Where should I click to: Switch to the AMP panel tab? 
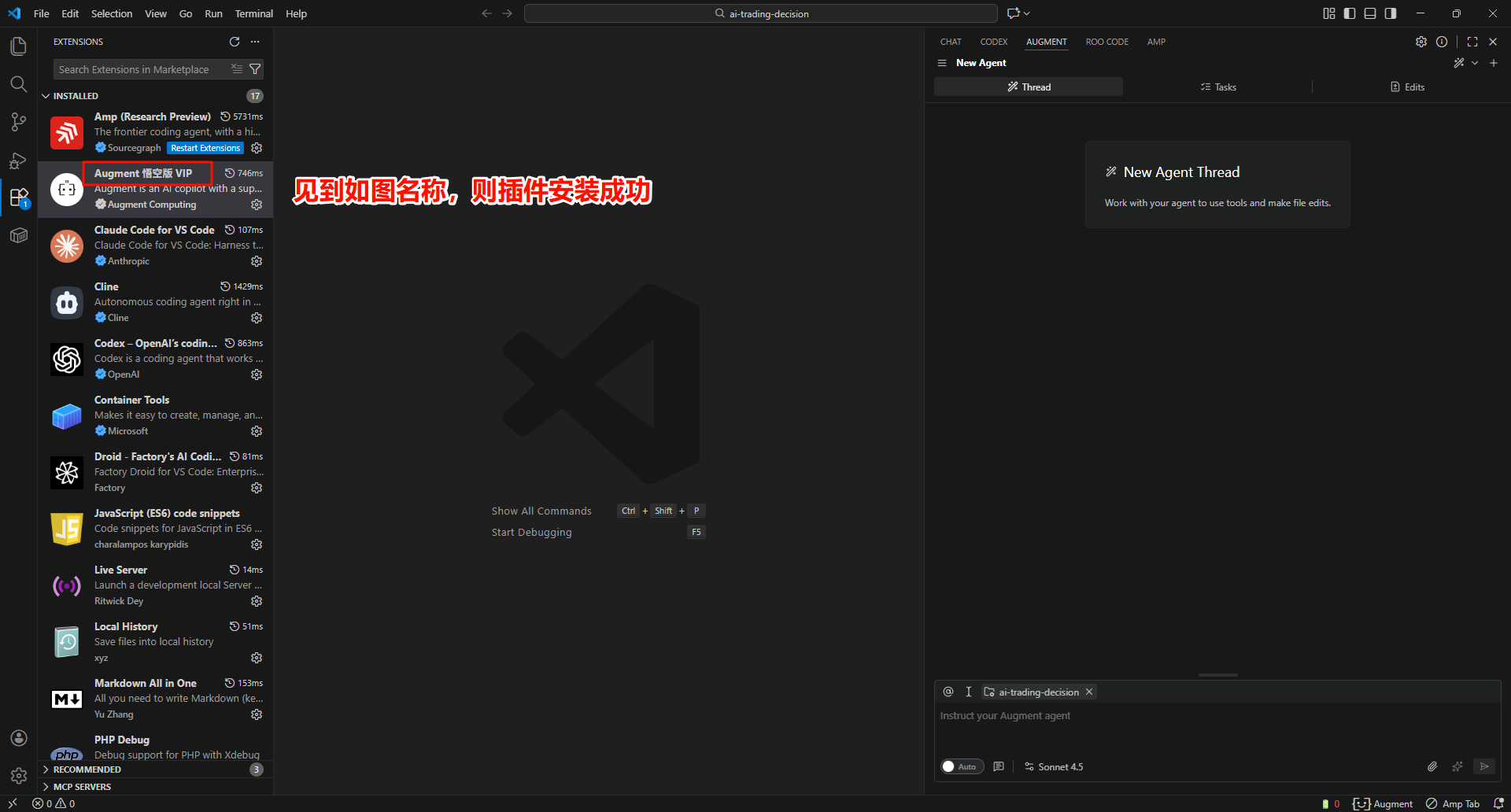pos(1156,42)
